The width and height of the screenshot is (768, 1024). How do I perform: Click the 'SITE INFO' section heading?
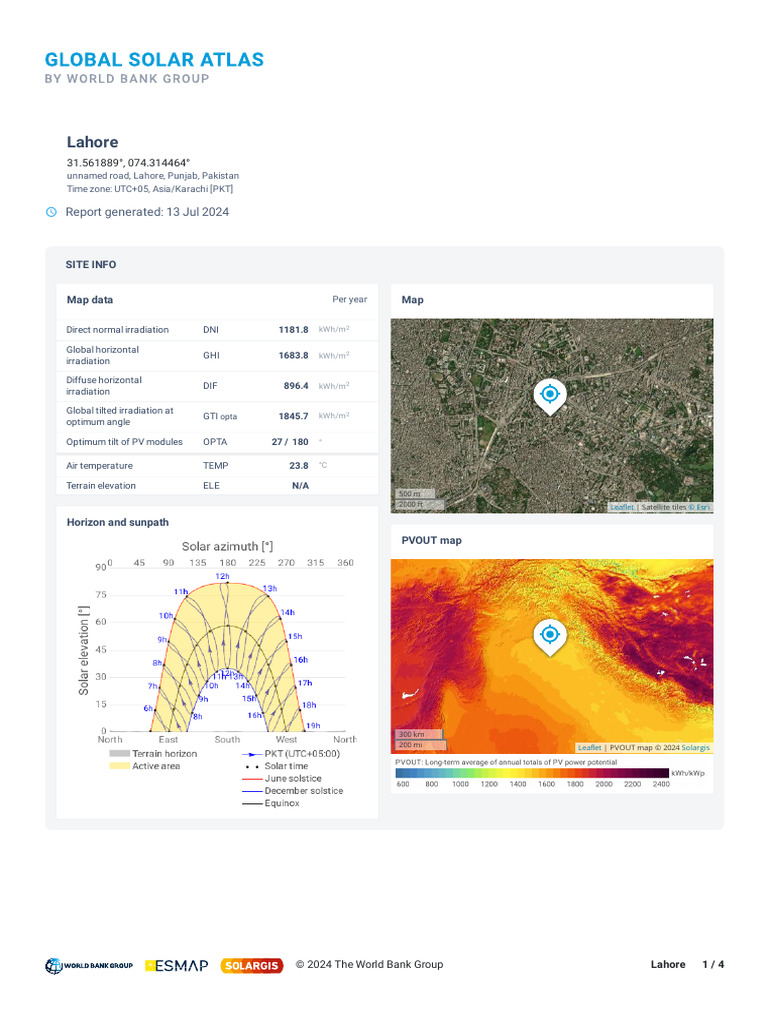pyautogui.click(x=91, y=264)
